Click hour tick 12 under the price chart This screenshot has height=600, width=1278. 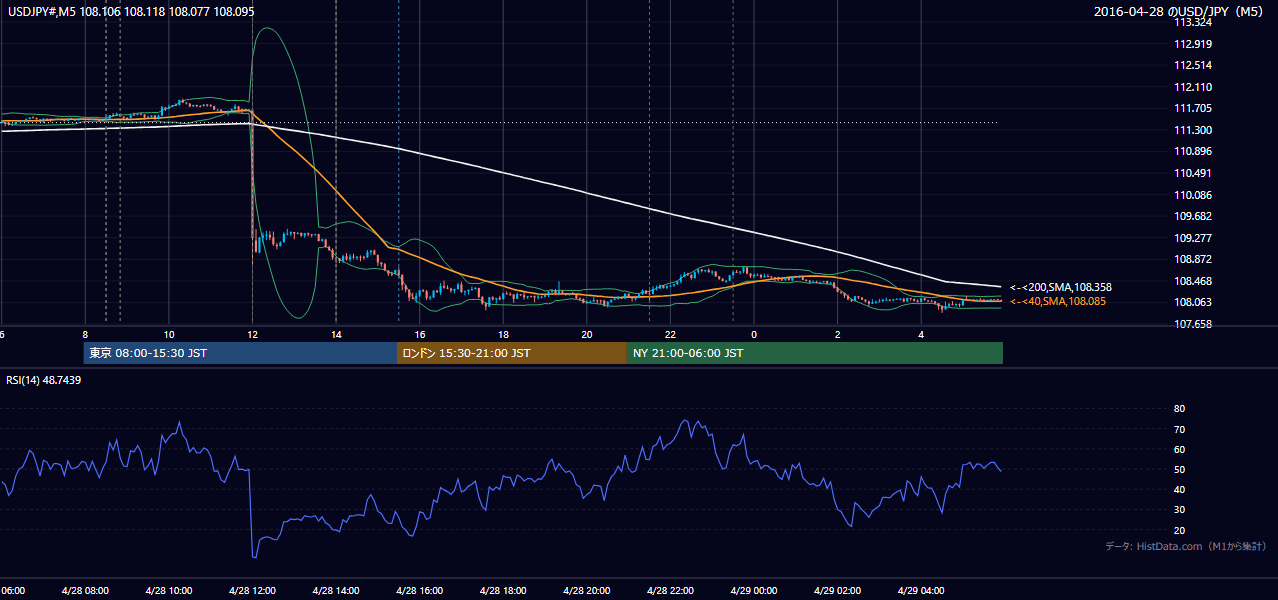pyautogui.click(x=253, y=335)
